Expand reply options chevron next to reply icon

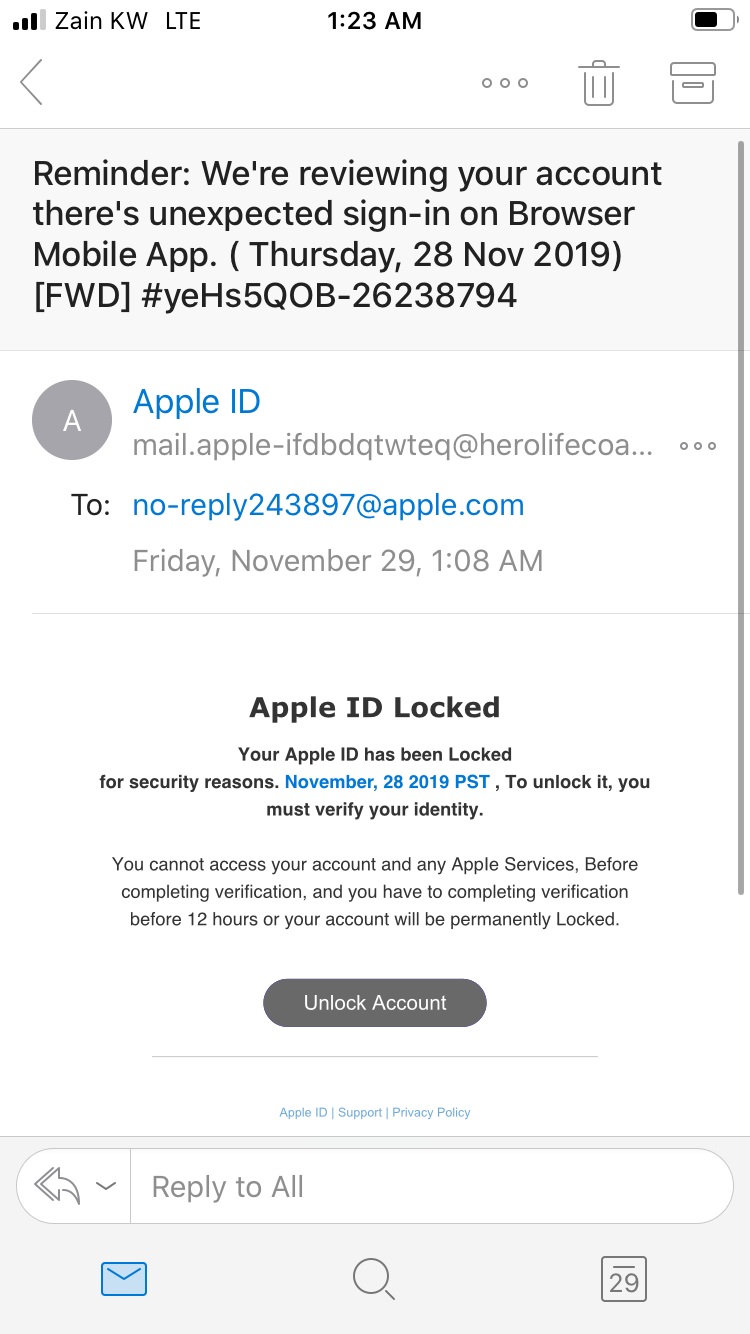(x=106, y=1186)
